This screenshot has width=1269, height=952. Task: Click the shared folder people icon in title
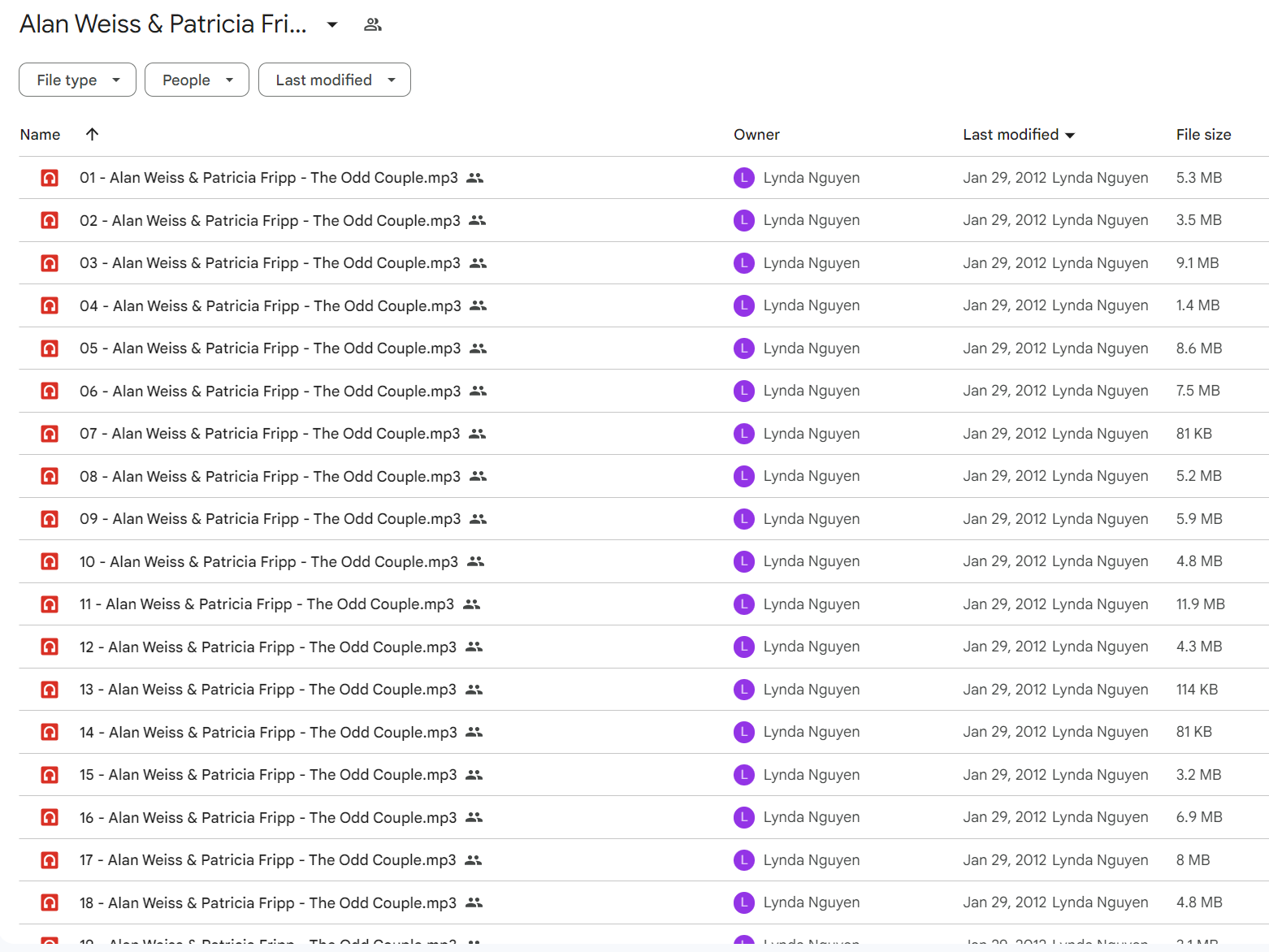pyautogui.click(x=373, y=24)
